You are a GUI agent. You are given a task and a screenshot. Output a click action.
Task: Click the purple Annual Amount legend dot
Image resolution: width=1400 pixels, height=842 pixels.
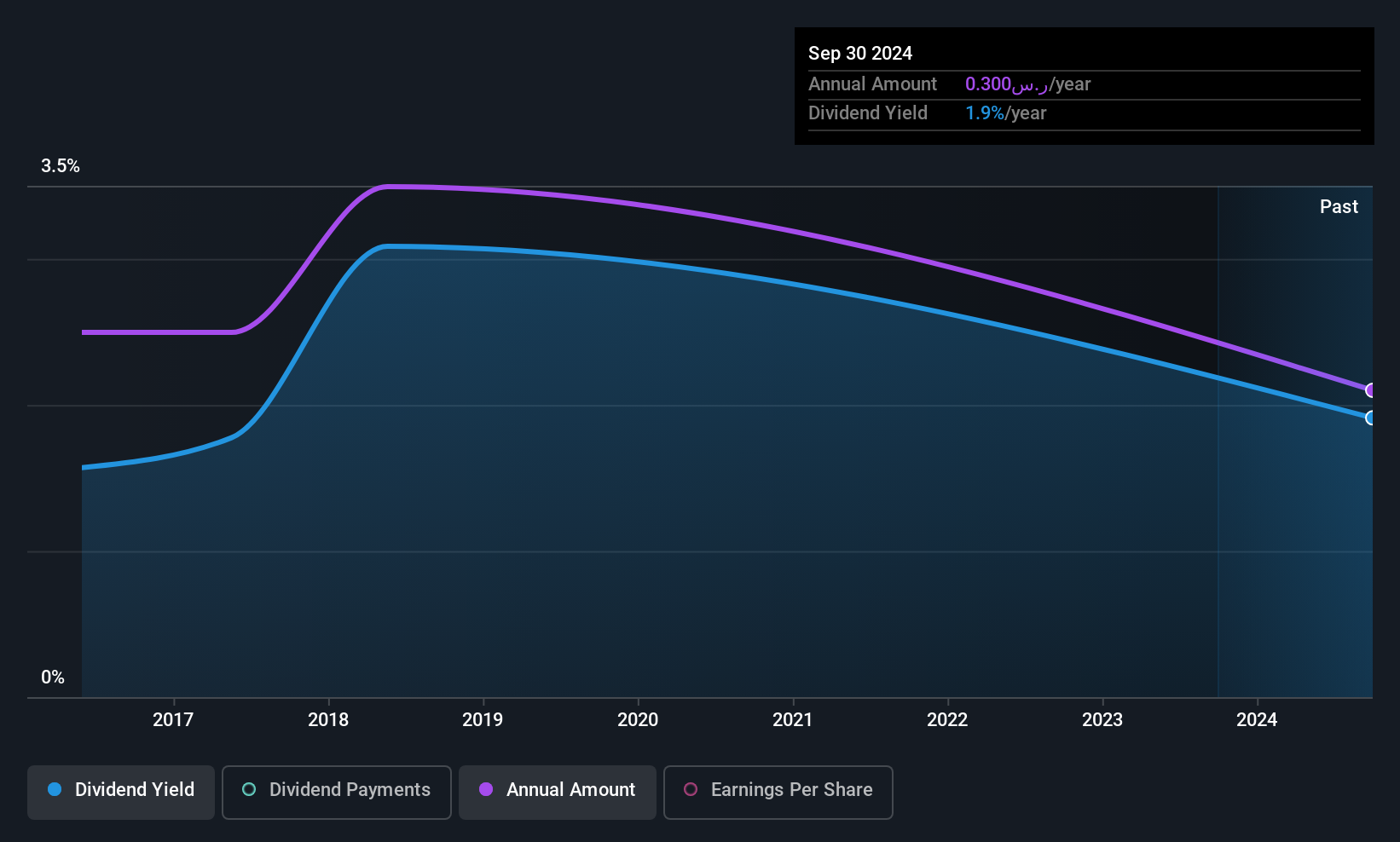pyautogui.click(x=486, y=789)
